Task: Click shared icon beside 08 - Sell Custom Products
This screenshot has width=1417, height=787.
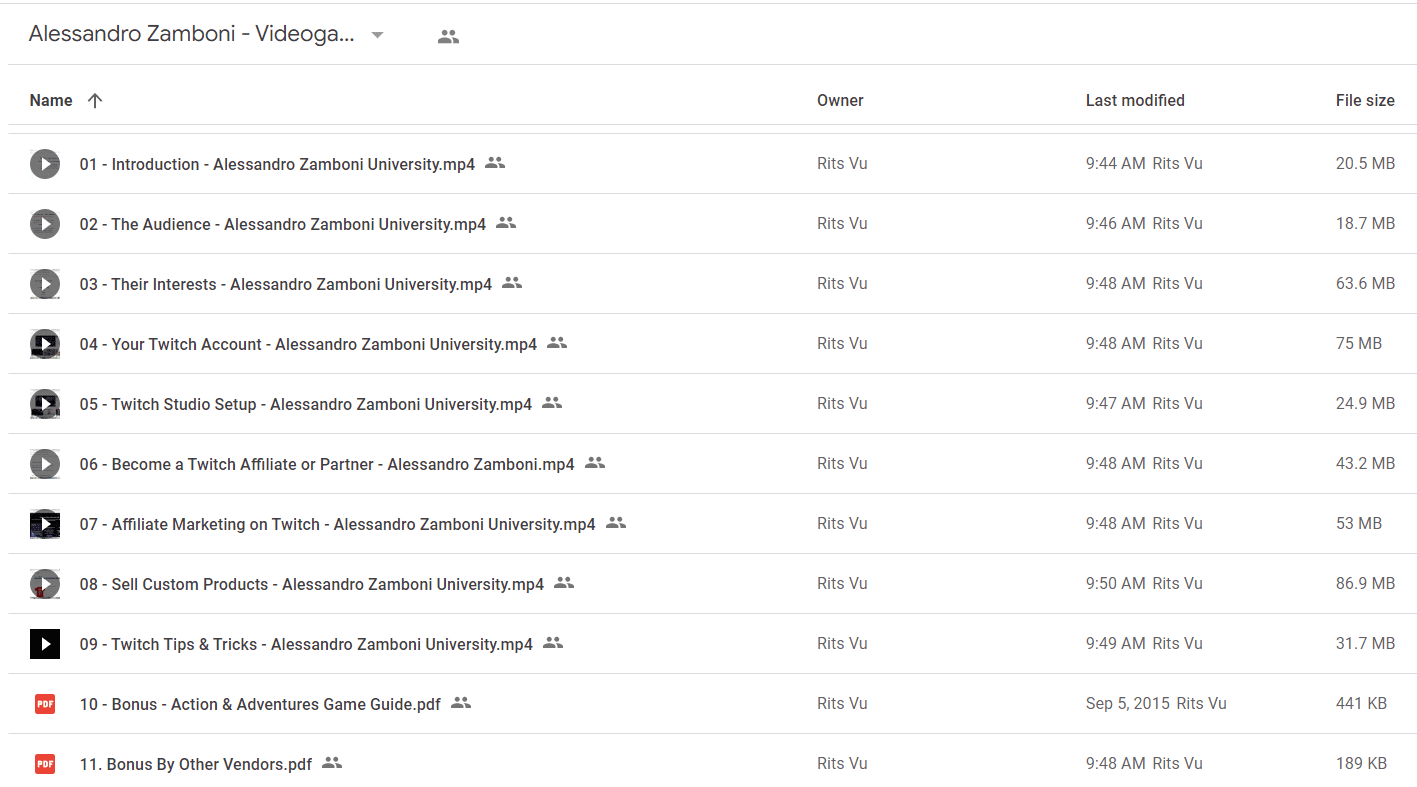Action: 564,582
